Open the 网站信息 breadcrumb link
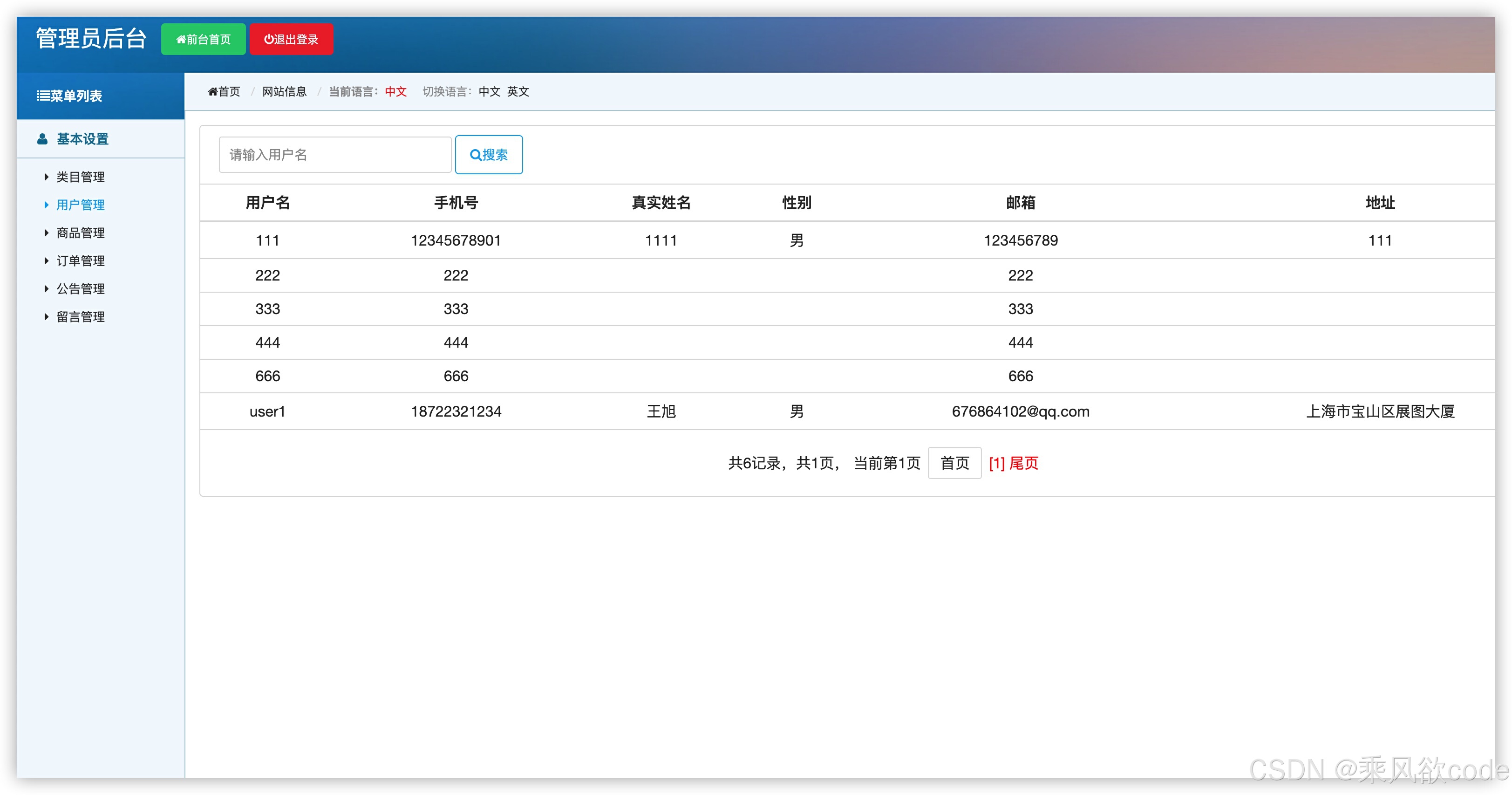Viewport: 1512px width, 795px height. (284, 92)
